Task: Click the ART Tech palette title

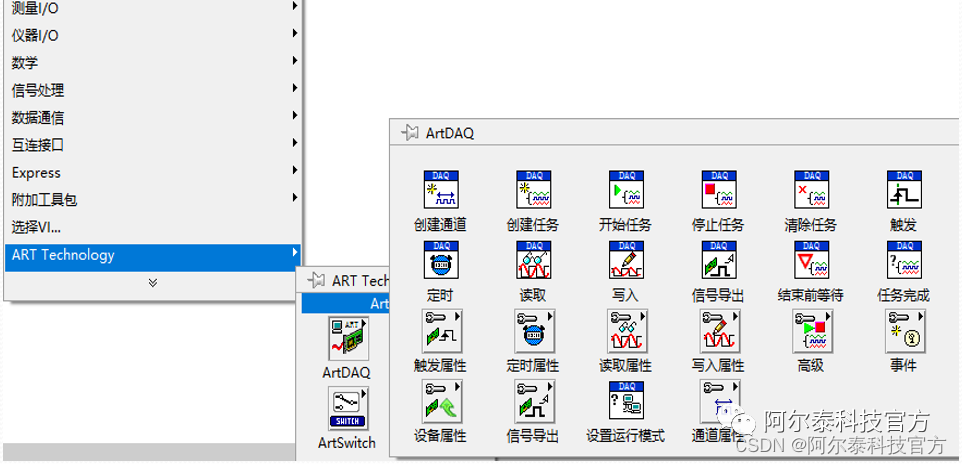Action: coord(360,281)
